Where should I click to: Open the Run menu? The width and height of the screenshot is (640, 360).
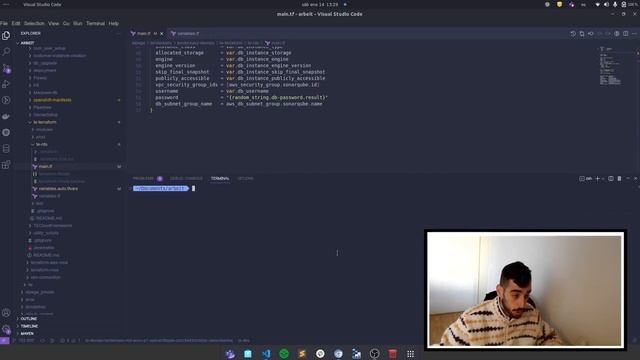pos(78,23)
